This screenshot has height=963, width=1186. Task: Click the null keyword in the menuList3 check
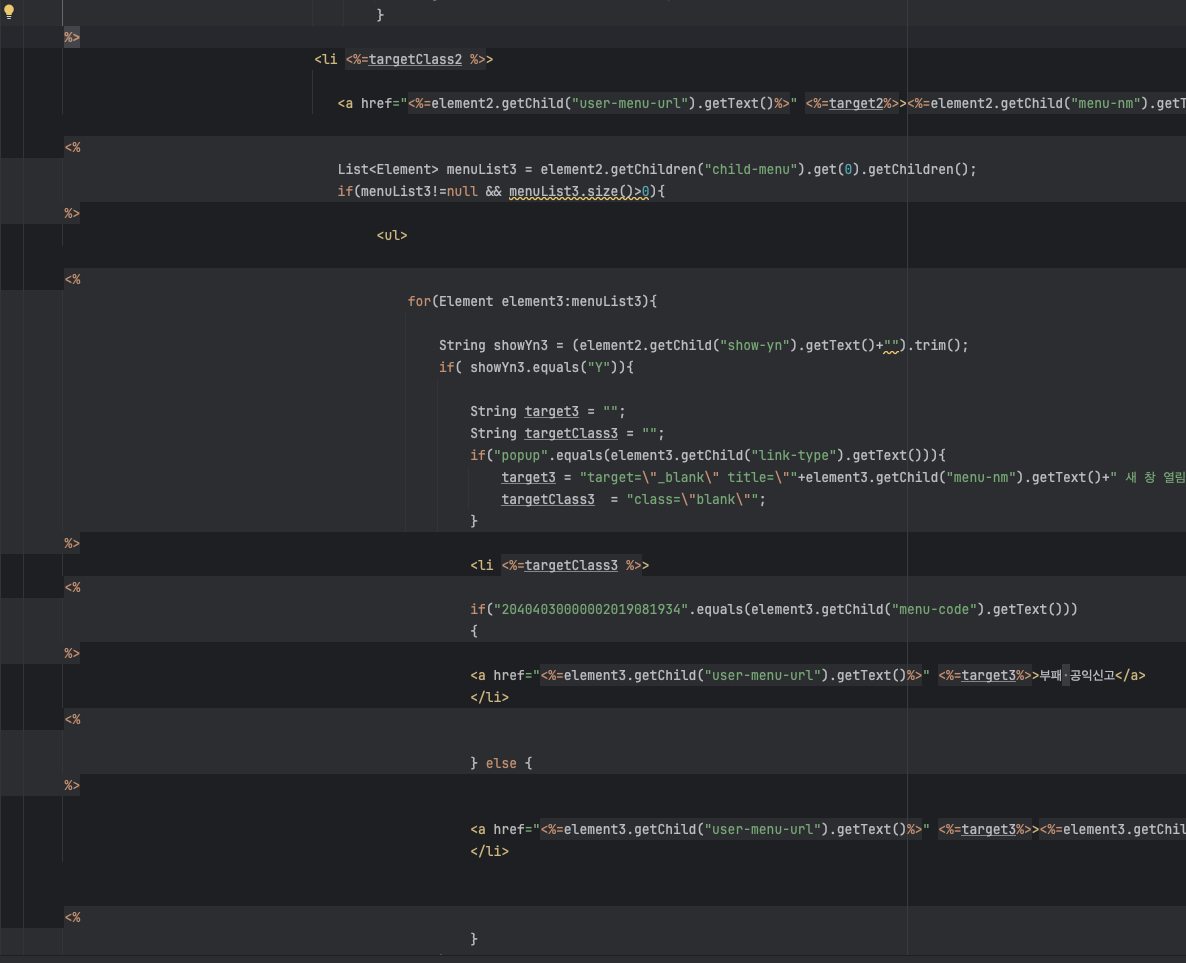pyautogui.click(x=462, y=191)
